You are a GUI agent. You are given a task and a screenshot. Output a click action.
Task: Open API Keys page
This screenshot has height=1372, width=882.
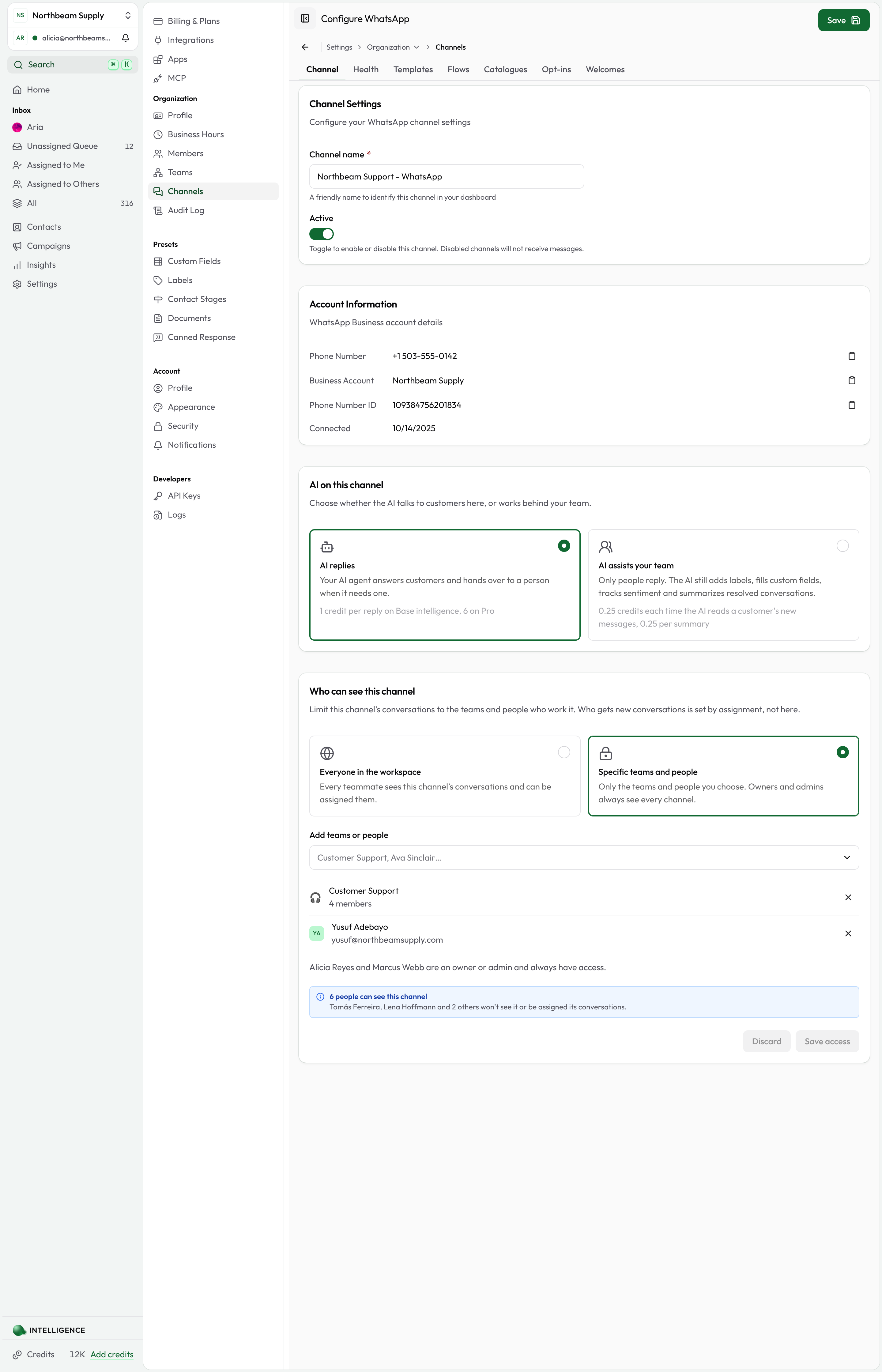213,496
